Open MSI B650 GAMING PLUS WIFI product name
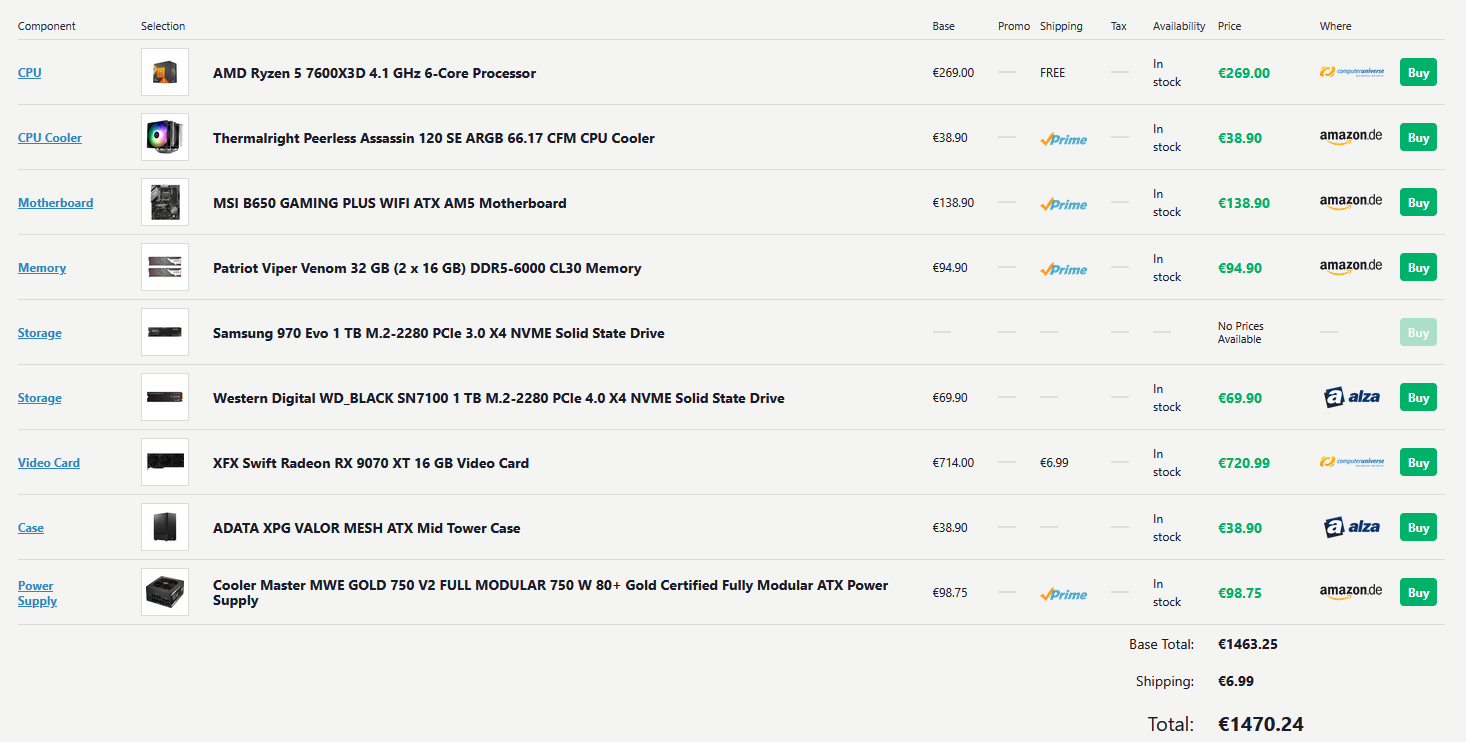1466x742 pixels. click(x=390, y=203)
